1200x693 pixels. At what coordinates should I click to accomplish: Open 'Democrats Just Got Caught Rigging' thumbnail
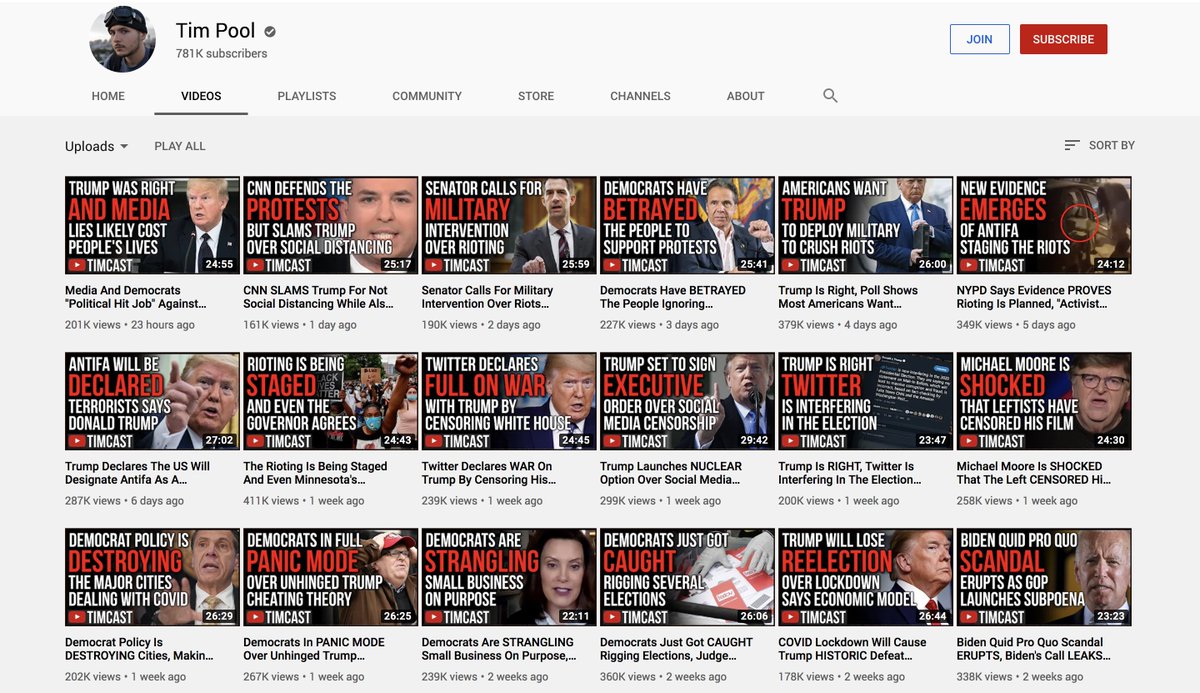pos(687,577)
